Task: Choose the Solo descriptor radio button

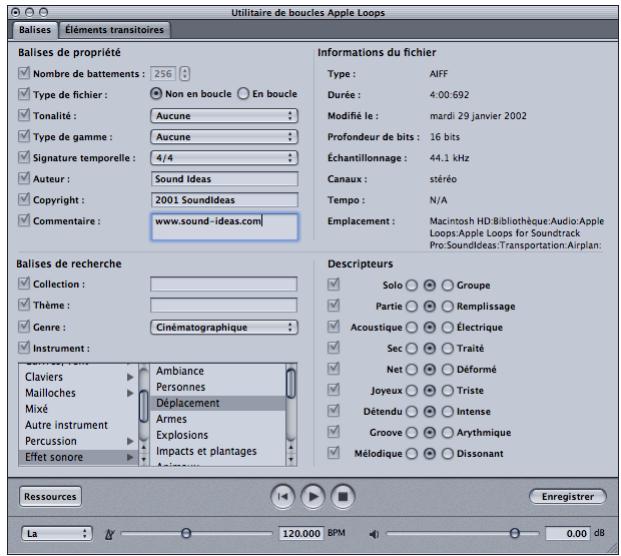Action: click(412, 285)
